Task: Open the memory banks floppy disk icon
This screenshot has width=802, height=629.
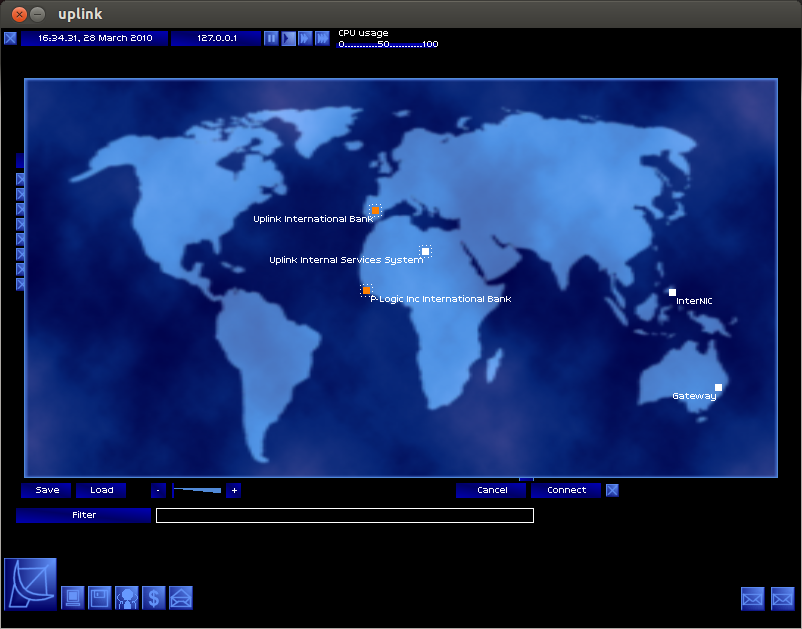Action: coord(100,598)
